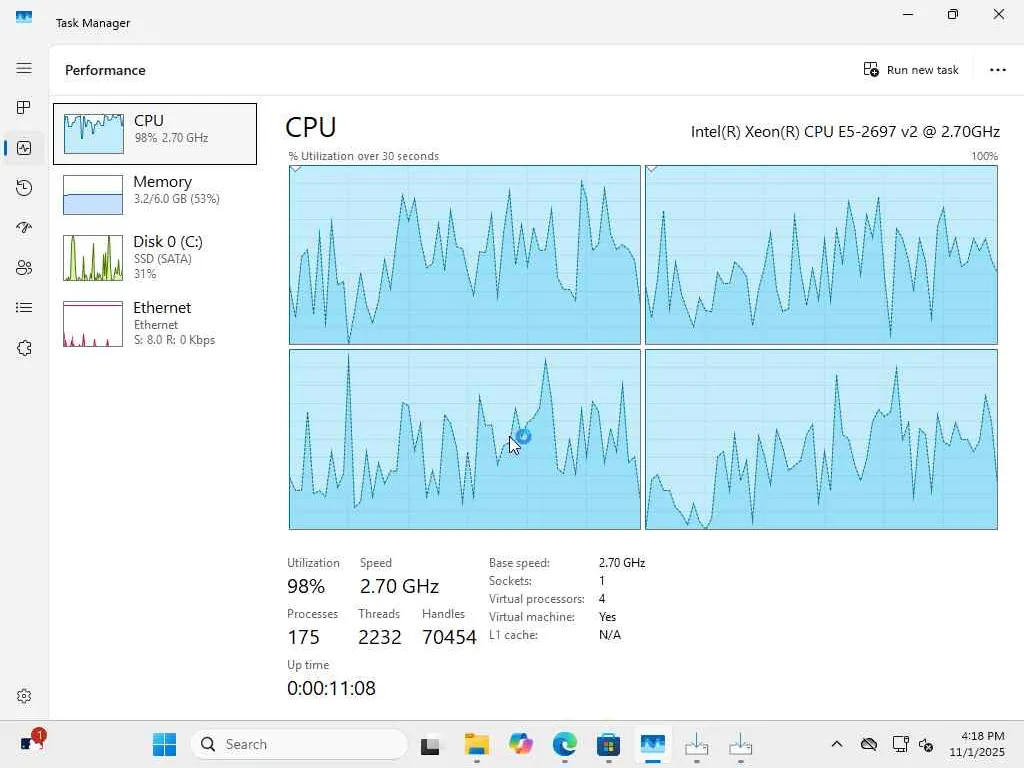
Task: Select the Ethernet resource
Action: (155, 323)
